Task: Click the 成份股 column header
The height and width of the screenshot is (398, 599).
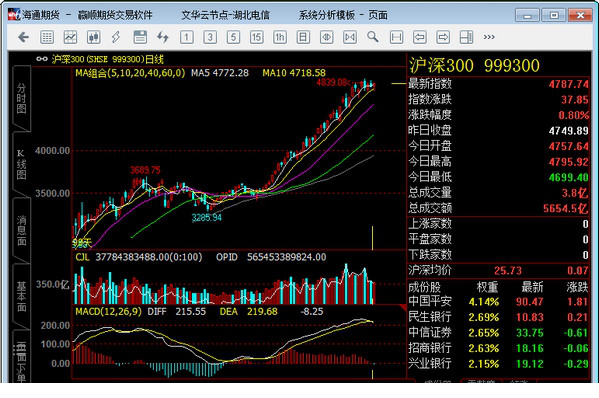Action: point(424,287)
